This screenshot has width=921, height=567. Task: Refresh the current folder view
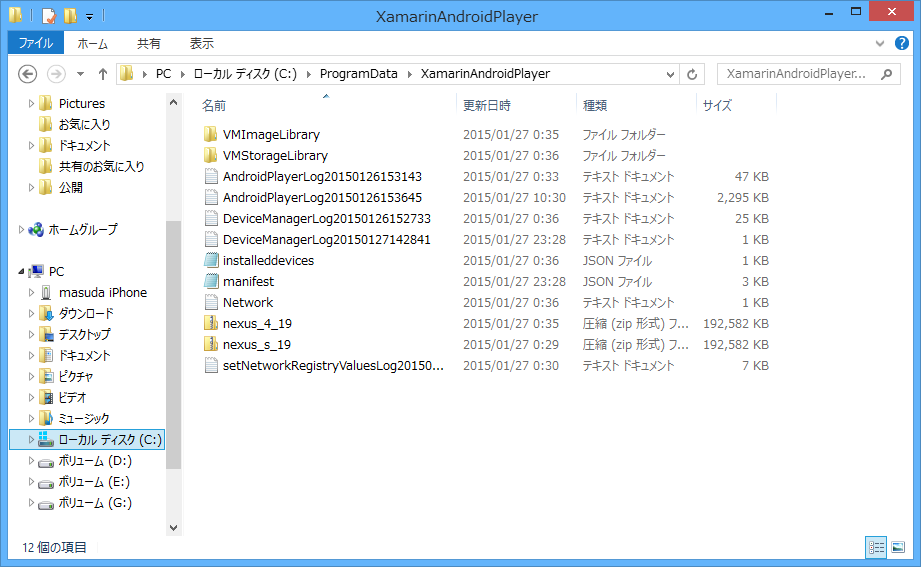point(692,74)
